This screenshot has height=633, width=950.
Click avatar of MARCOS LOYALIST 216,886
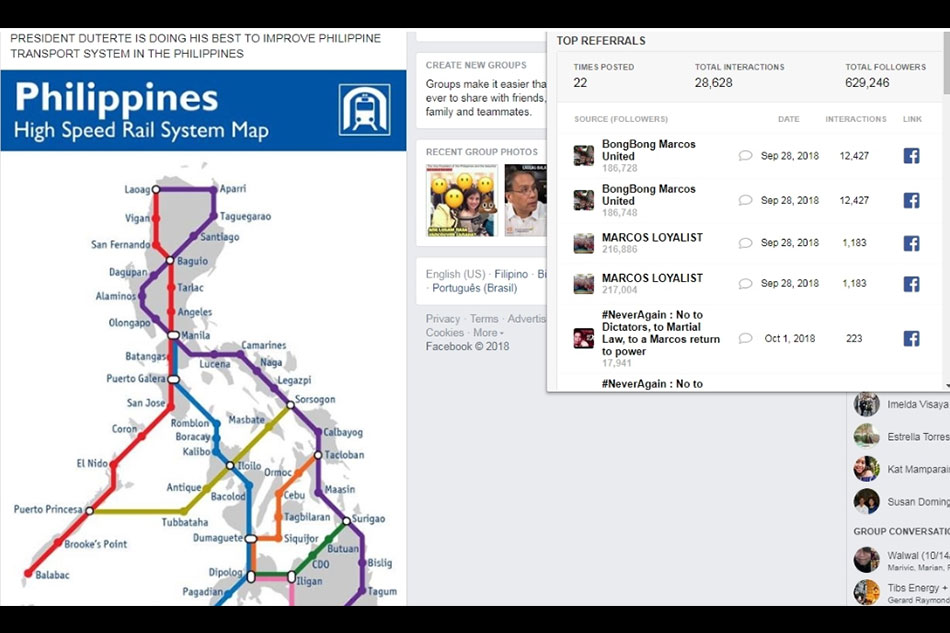click(x=584, y=243)
